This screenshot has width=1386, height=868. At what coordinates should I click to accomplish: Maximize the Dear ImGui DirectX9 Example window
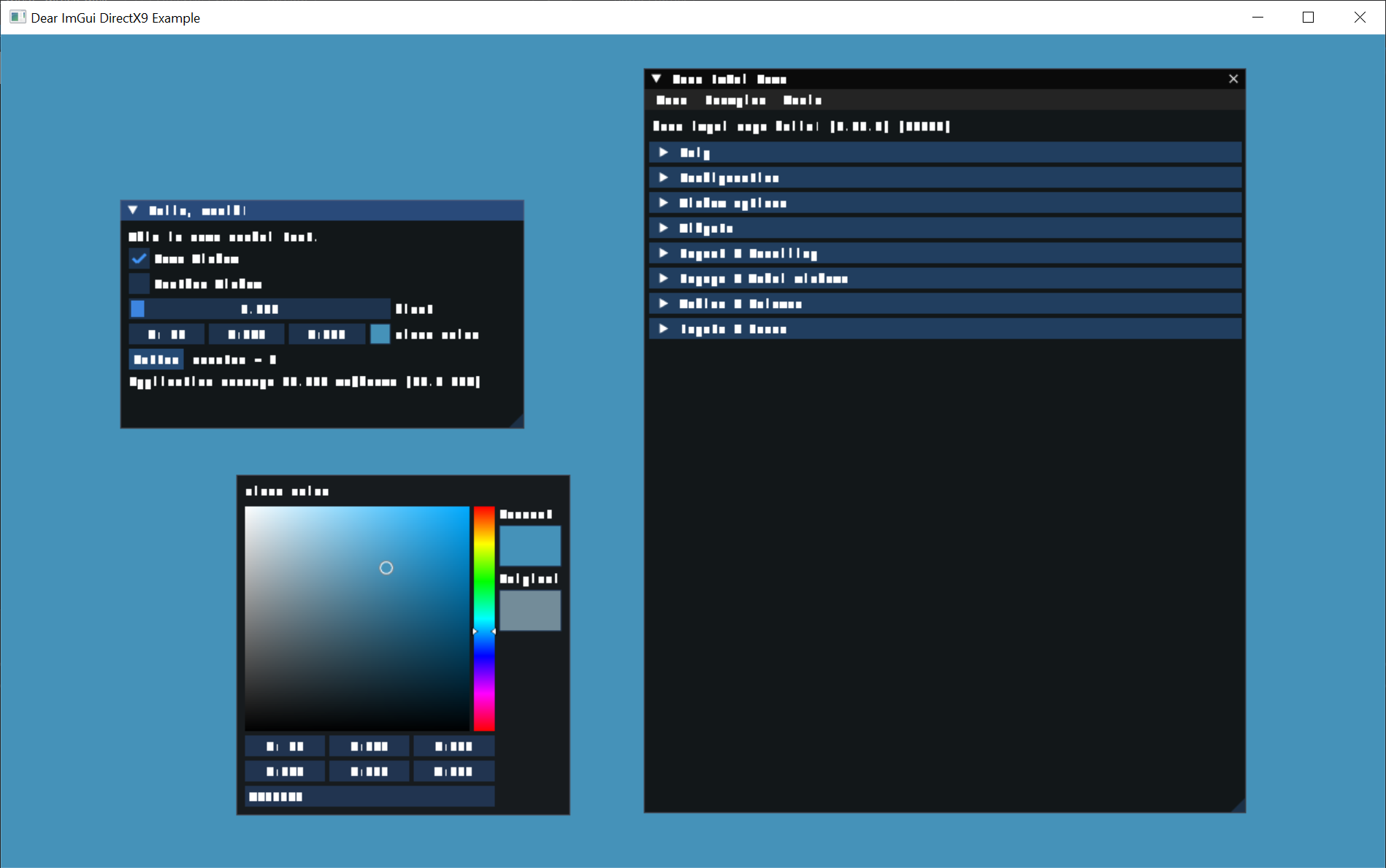(x=1308, y=17)
